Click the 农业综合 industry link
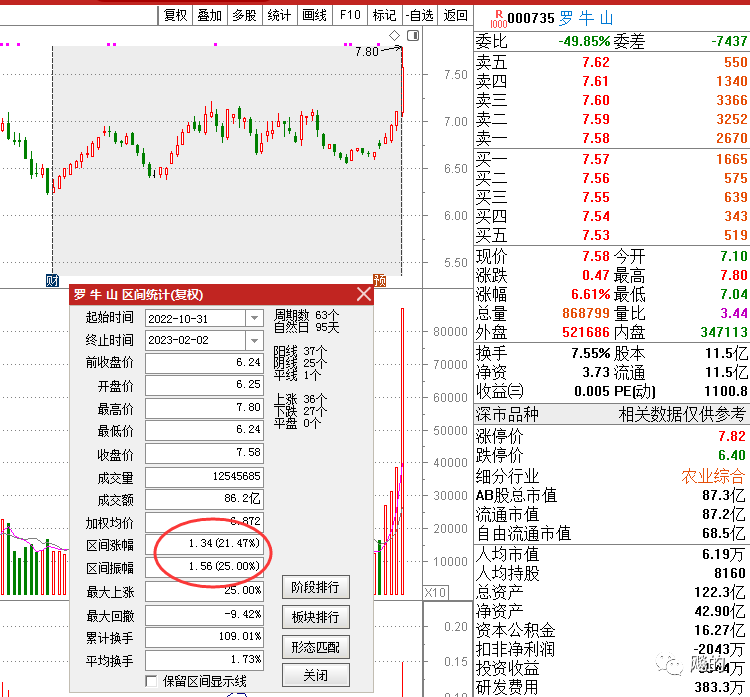 click(x=713, y=476)
